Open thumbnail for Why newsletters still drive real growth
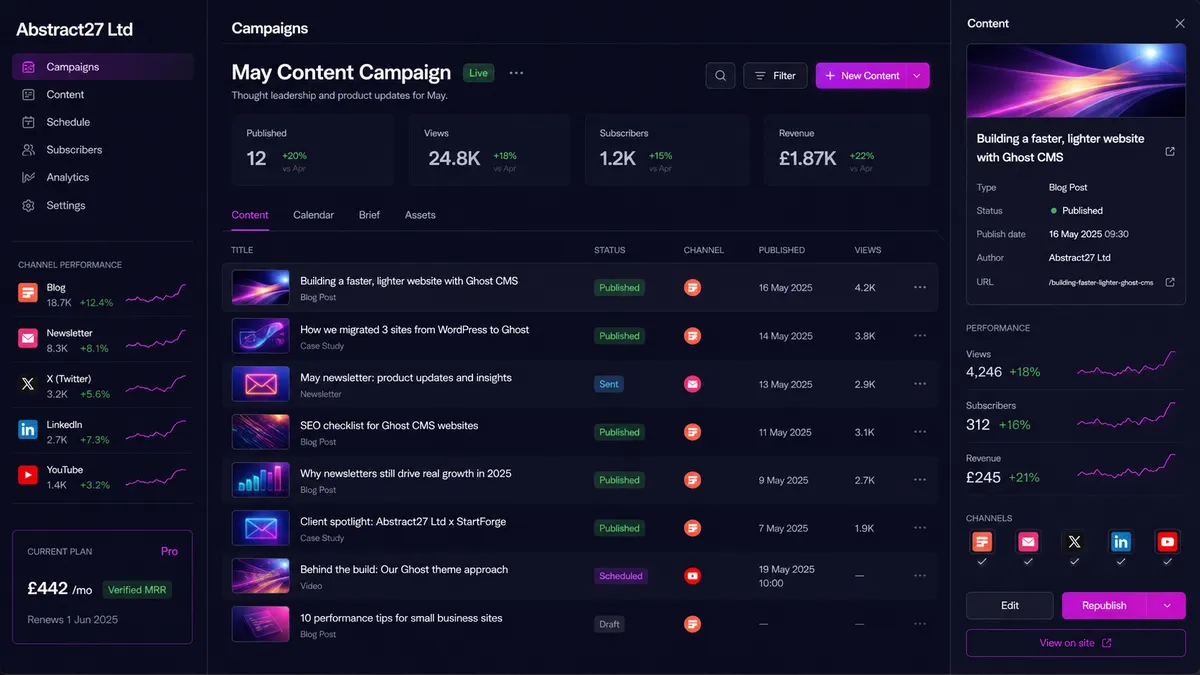The image size is (1200, 675). click(x=261, y=480)
